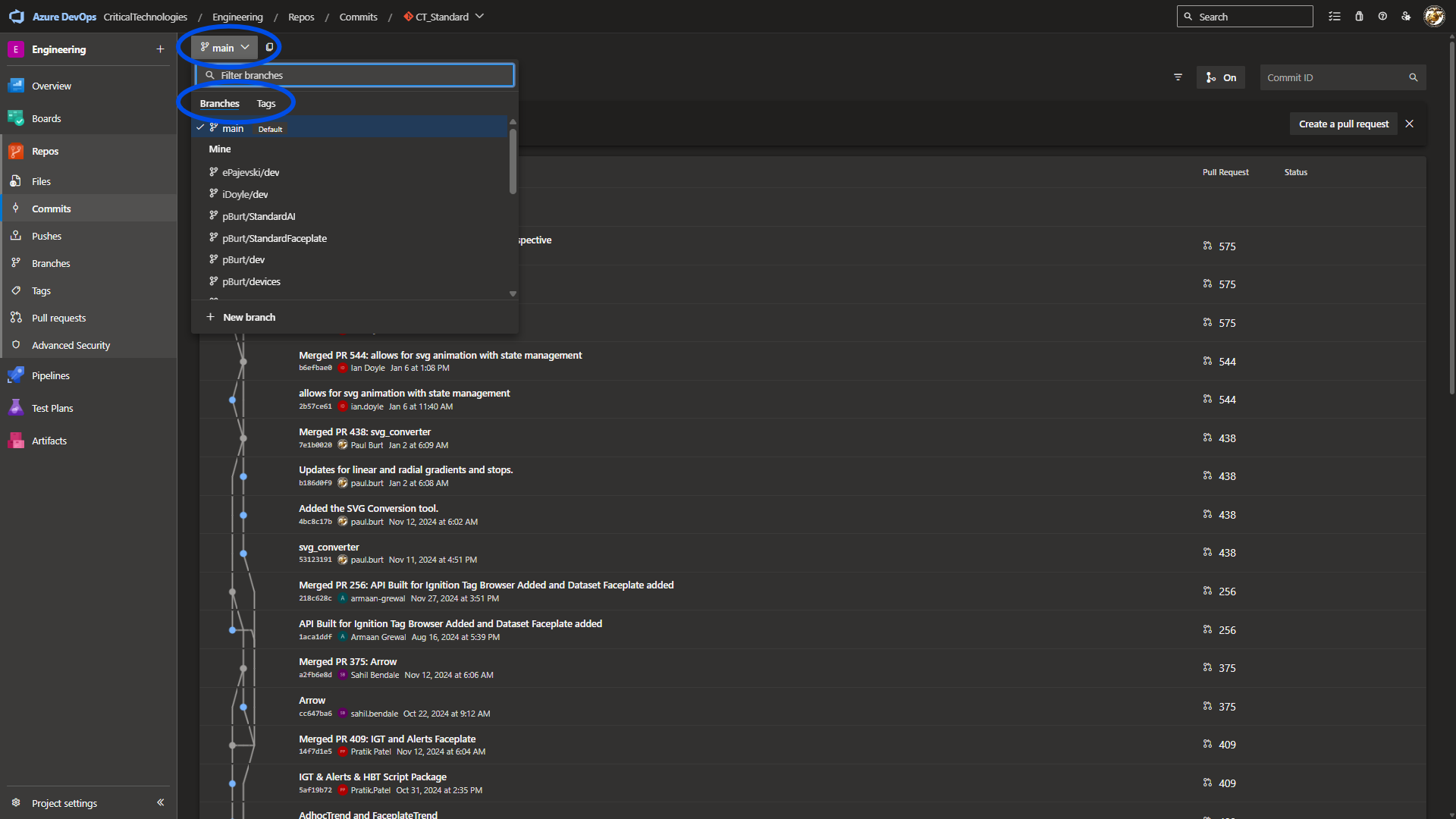The width and height of the screenshot is (1456, 819).
Task: Open the CT_Standard repository dropdown
Action: 444,17
